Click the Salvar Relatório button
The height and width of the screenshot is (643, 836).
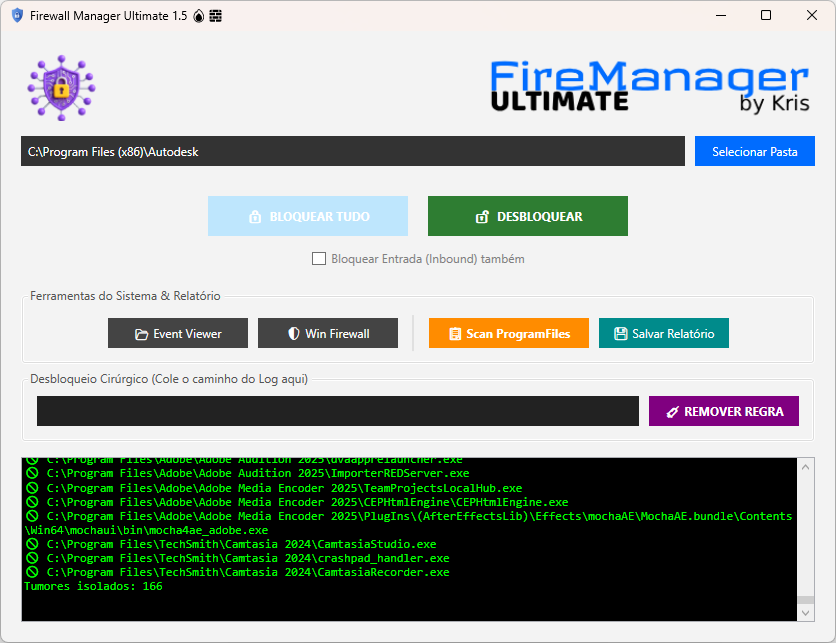(663, 333)
